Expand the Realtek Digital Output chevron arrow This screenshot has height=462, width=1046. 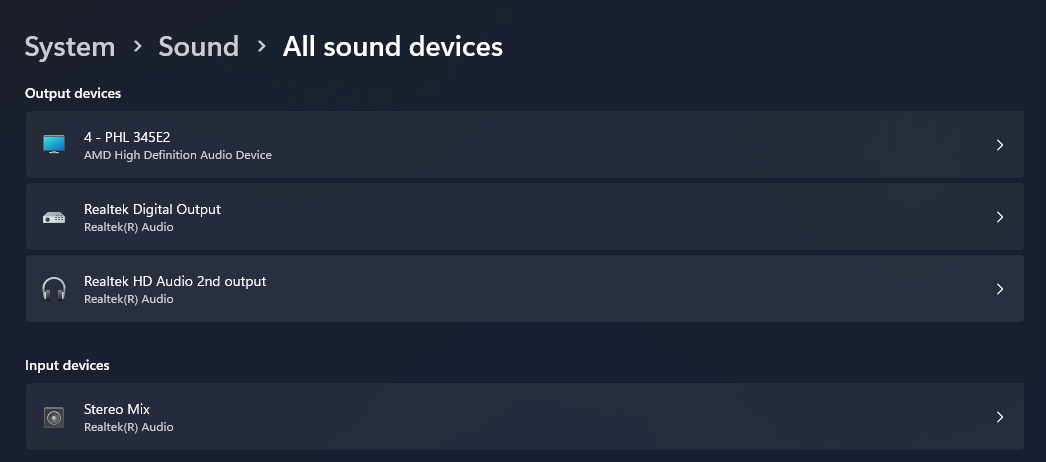tap(999, 217)
